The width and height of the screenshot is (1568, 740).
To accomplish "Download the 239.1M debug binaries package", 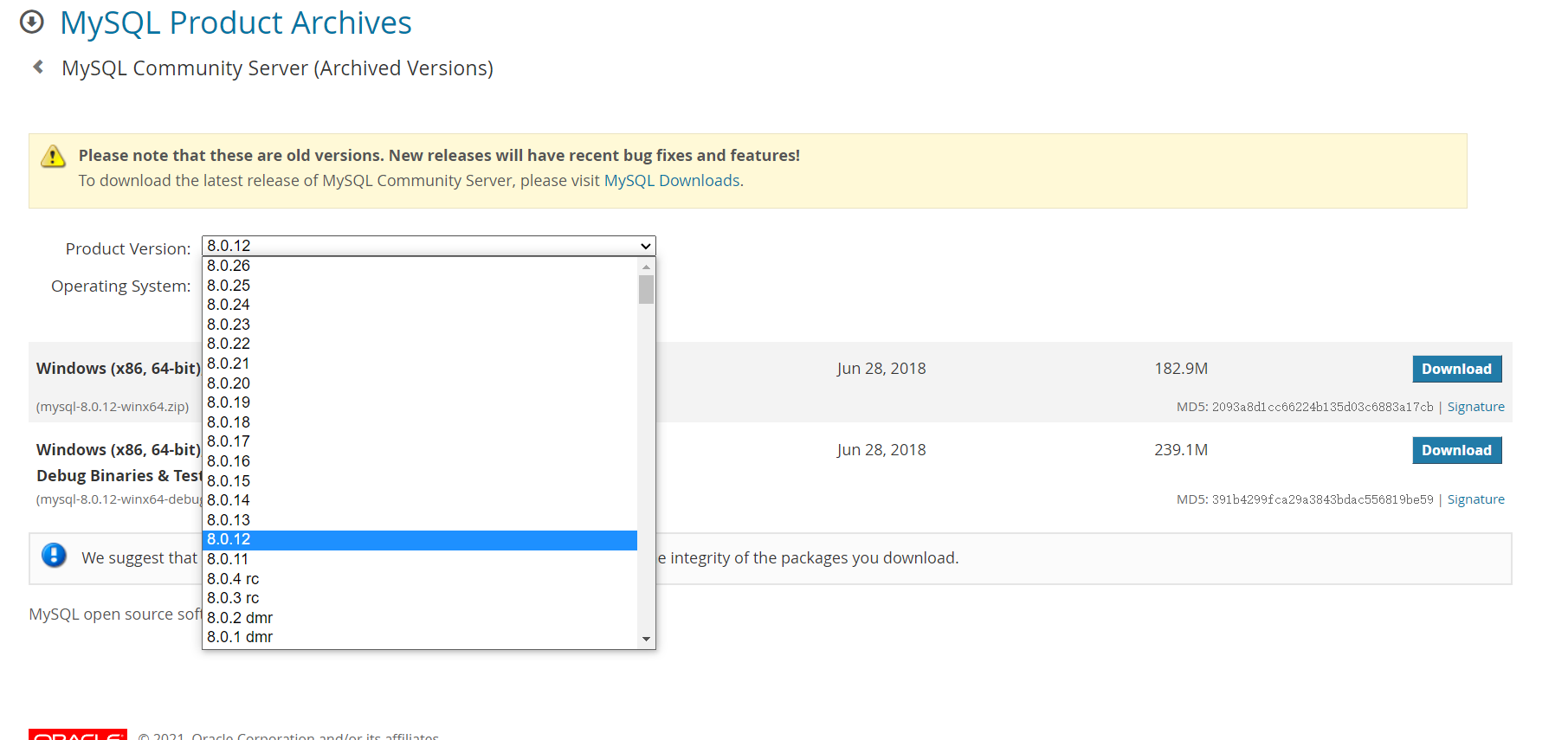I will pos(1456,450).
